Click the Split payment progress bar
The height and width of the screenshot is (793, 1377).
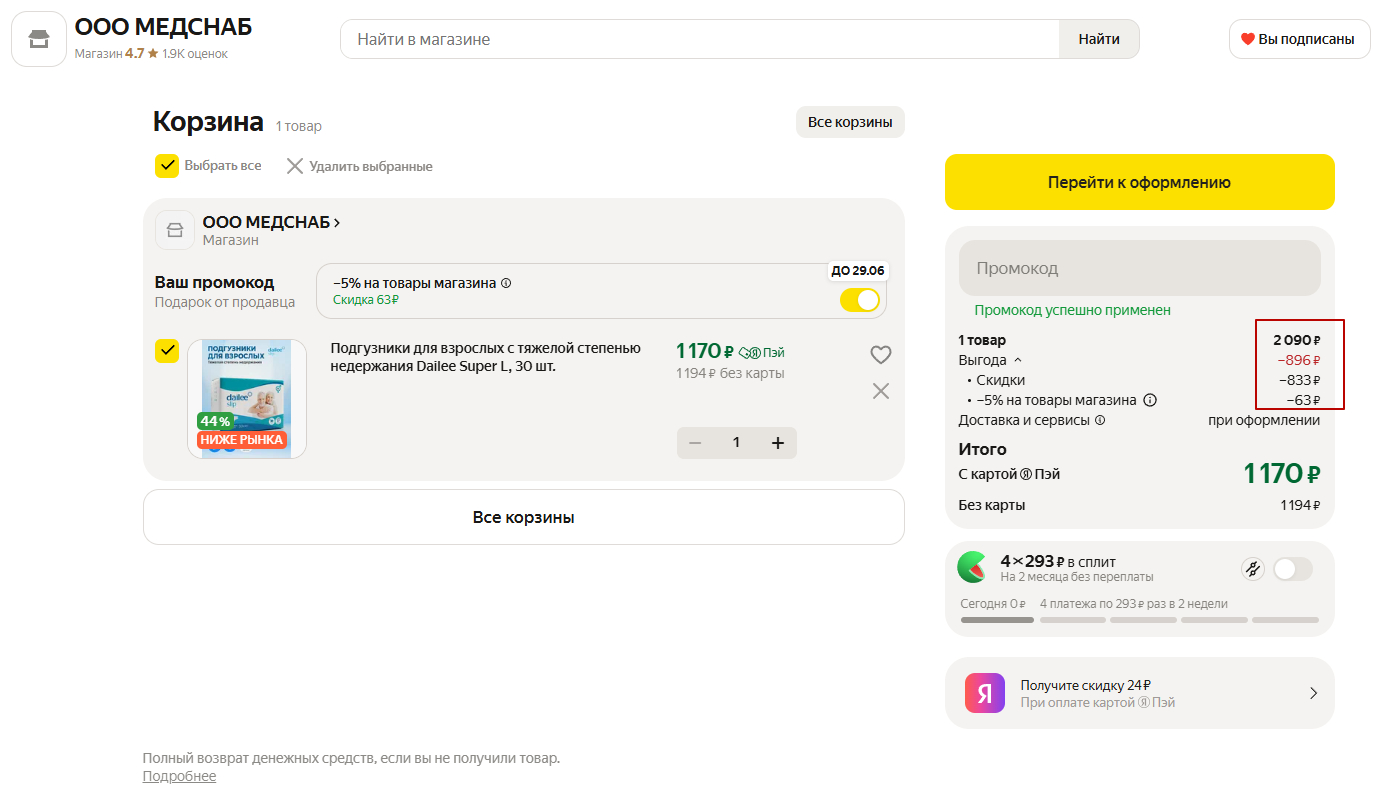click(1139, 620)
